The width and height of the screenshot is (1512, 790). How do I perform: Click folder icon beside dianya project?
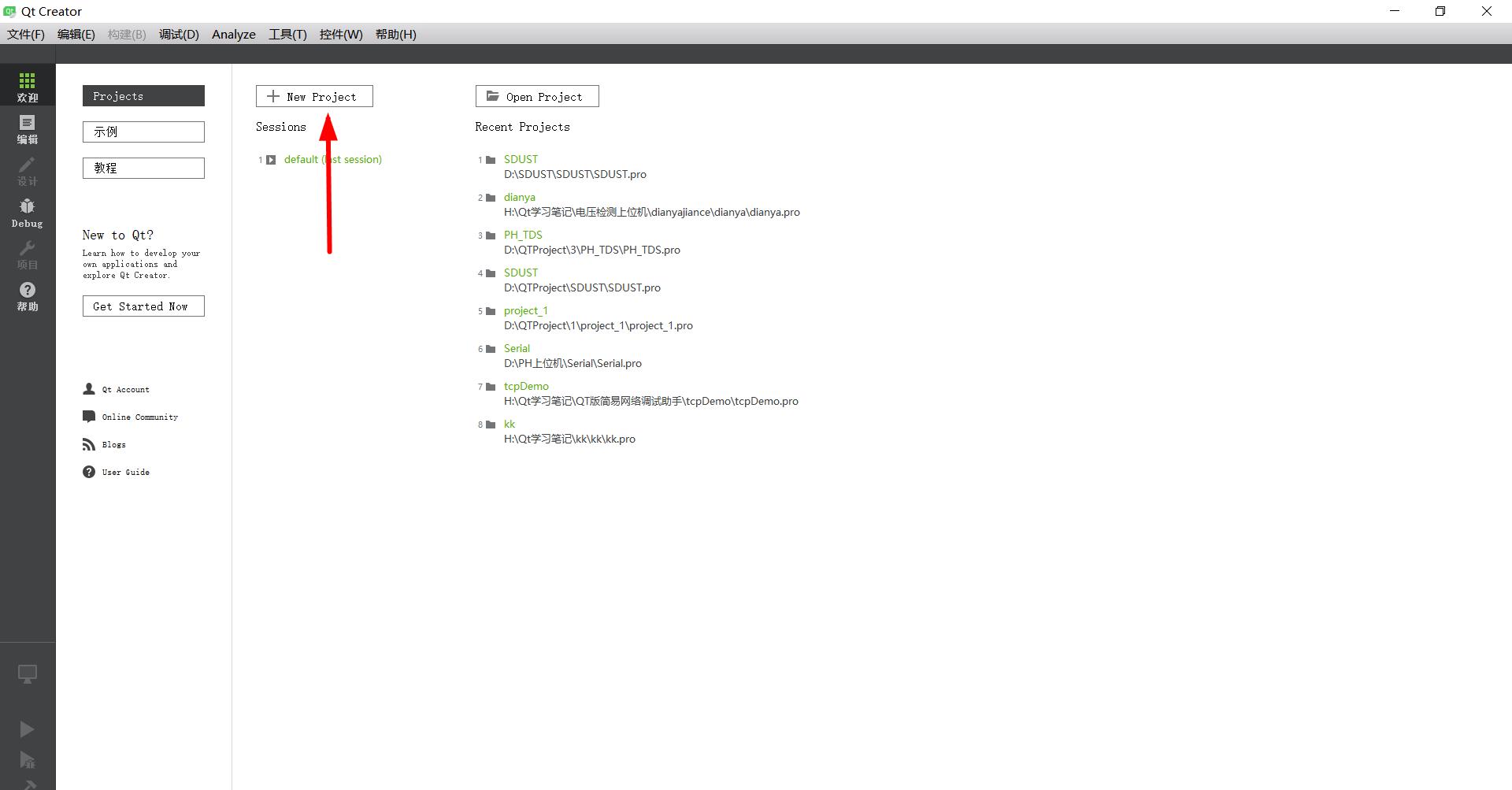(491, 198)
